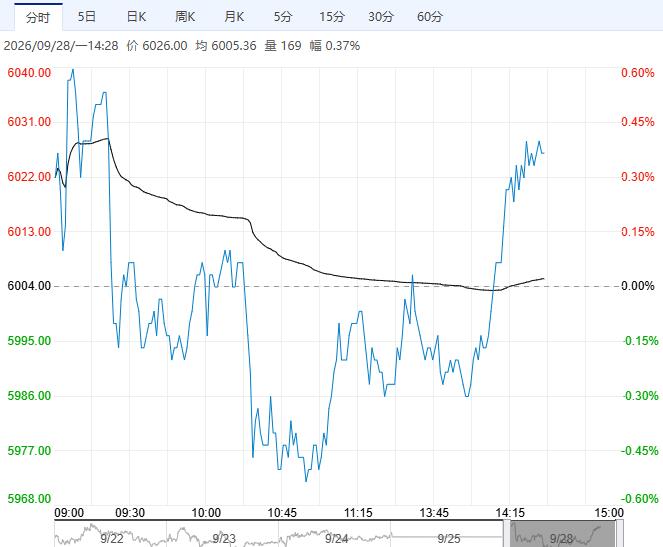The image size is (663, 547).
Task: Click the 5968.00 price axis label
Action: (29, 499)
